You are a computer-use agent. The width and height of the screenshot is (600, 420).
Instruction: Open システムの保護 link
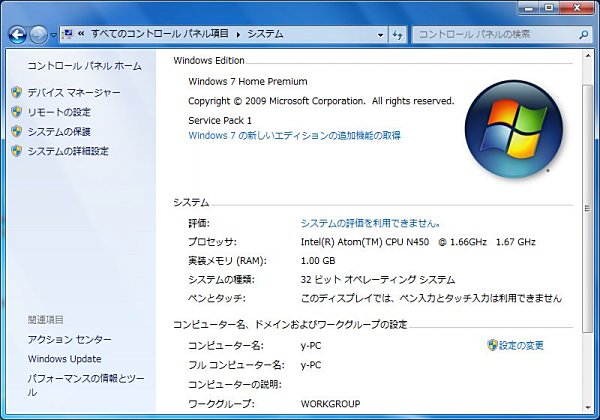[x=59, y=132]
